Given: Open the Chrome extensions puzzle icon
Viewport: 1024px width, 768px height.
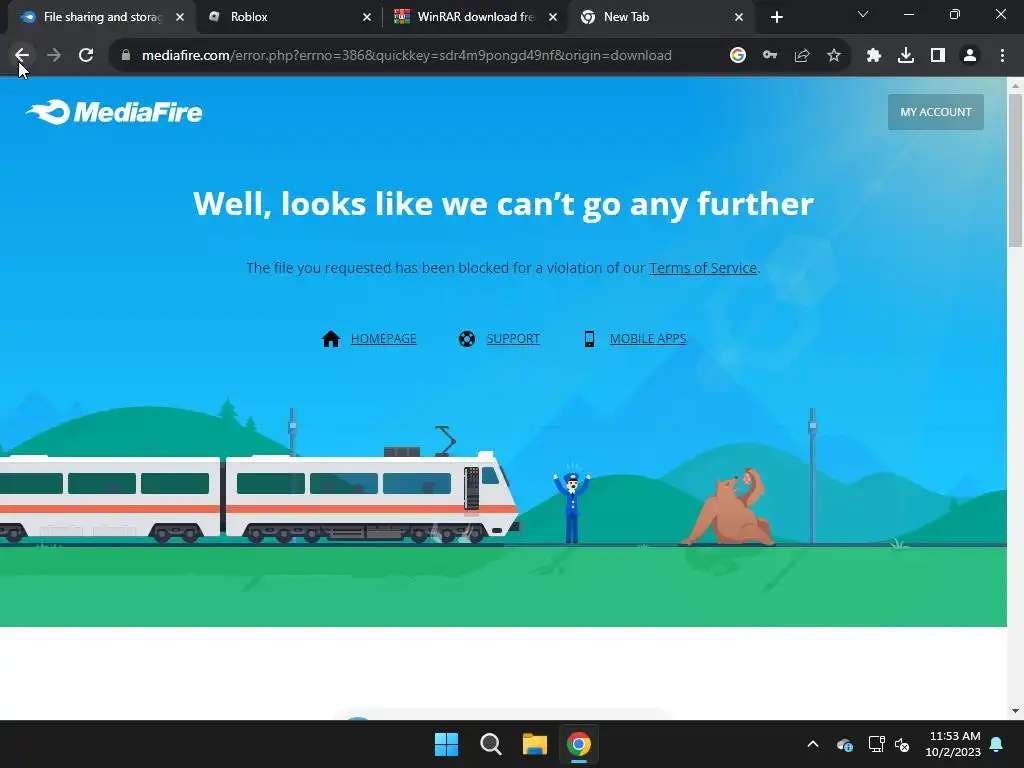Looking at the screenshot, I should click(x=874, y=56).
